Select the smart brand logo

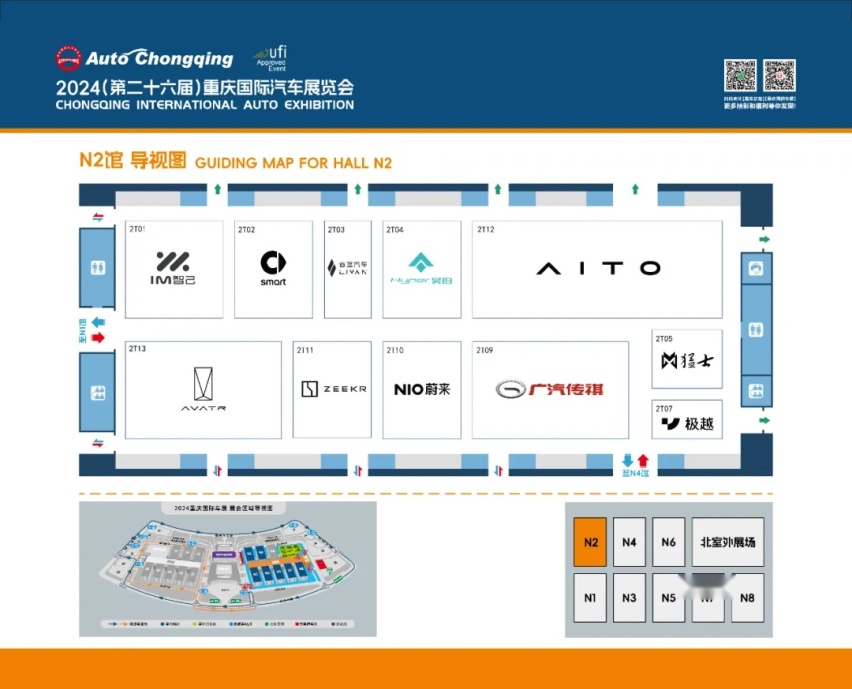click(x=273, y=268)
